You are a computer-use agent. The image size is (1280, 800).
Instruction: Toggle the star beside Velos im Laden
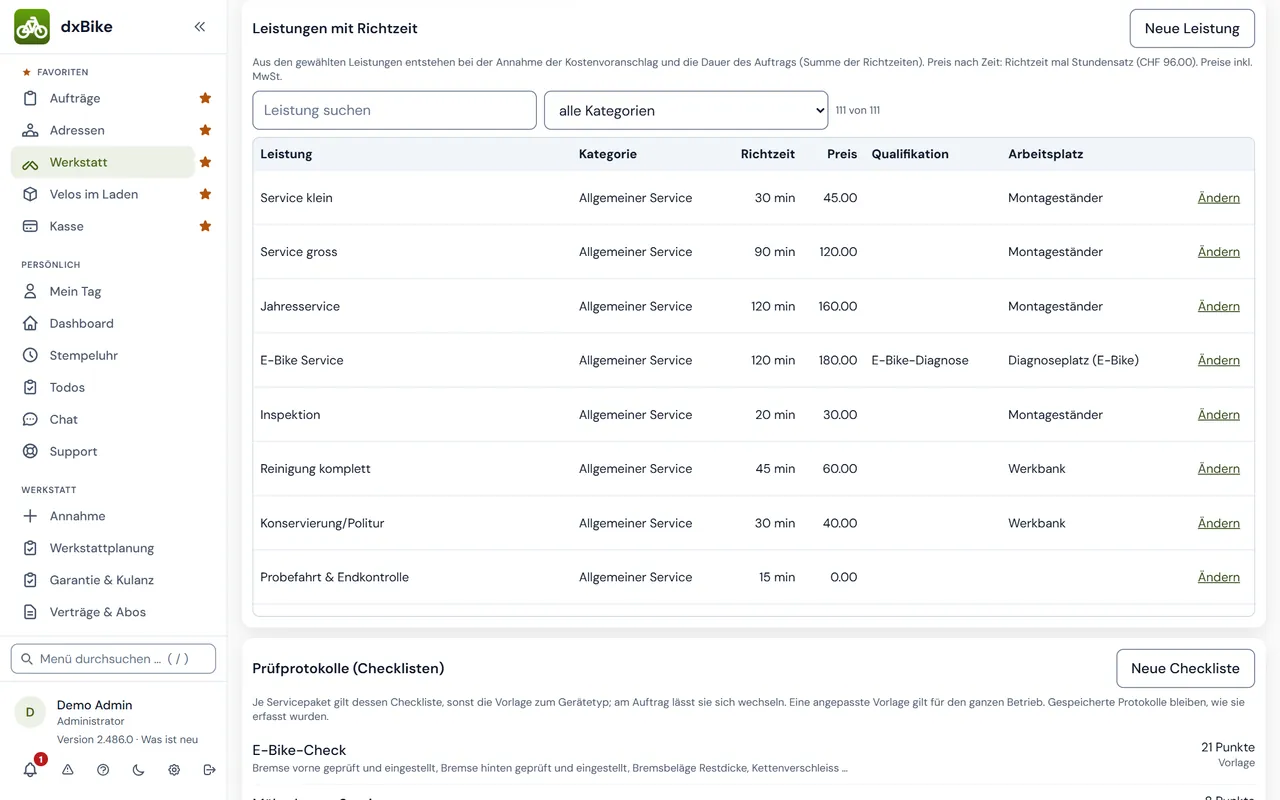click(205, 194)
